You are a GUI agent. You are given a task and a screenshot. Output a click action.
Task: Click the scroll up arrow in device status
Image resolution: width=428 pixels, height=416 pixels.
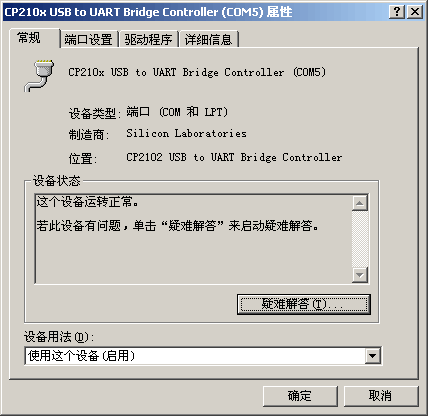tap(360, 203)
